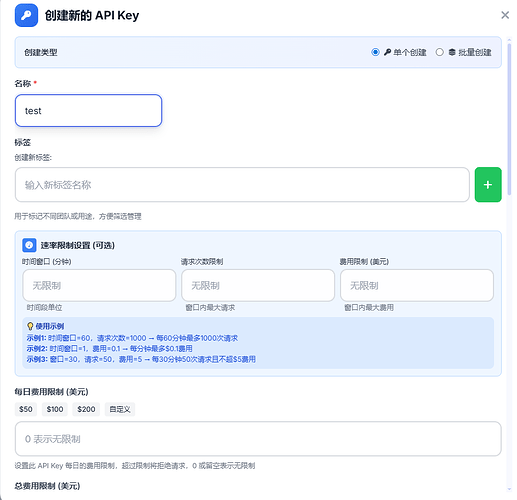Image resolution: width=517 pixels, height=500 pixels.
Task: Click the 创建类型 label
Action: pos(41,52)
